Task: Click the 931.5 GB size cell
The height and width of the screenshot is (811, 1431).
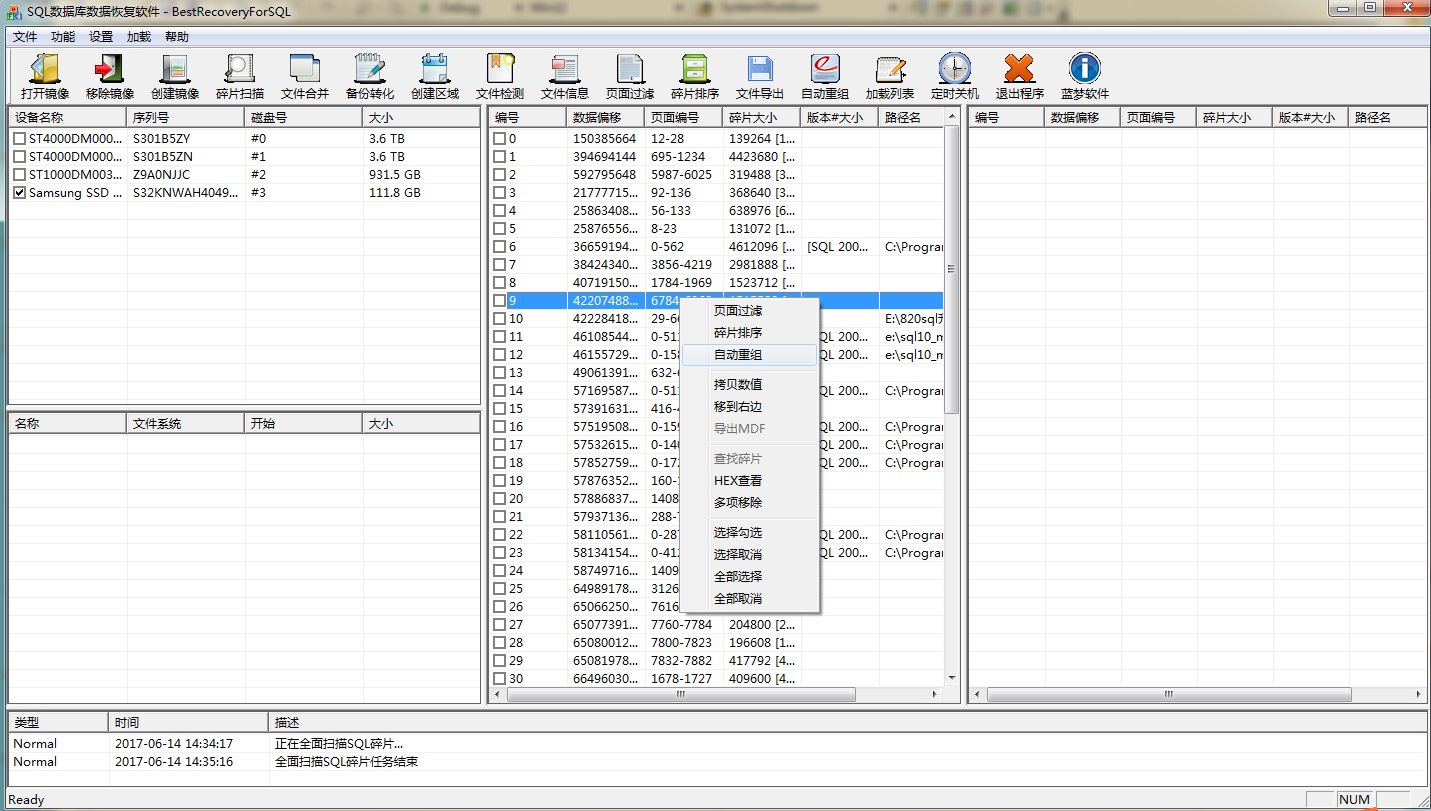Action: (396, 175)
